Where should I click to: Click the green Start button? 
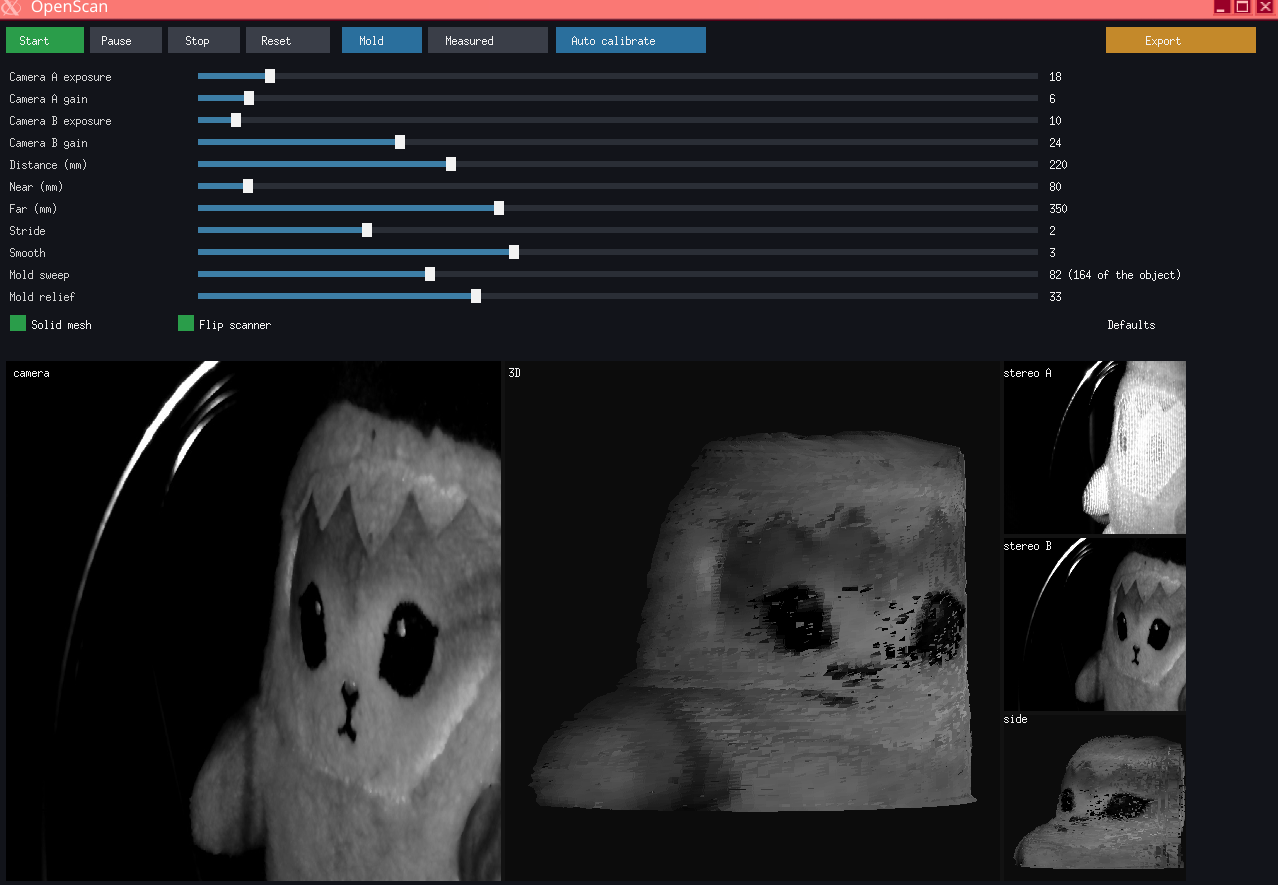(x=45, y=40)
